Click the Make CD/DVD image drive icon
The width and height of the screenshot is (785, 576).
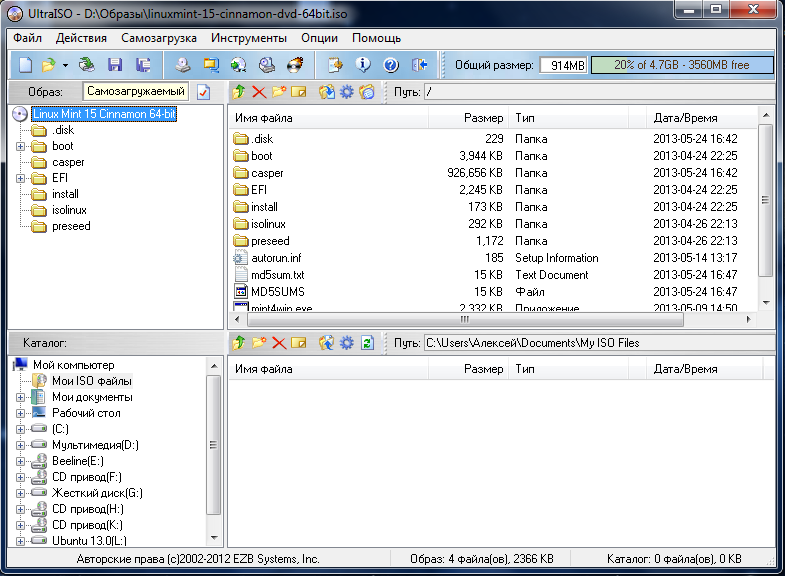[183, 65]
